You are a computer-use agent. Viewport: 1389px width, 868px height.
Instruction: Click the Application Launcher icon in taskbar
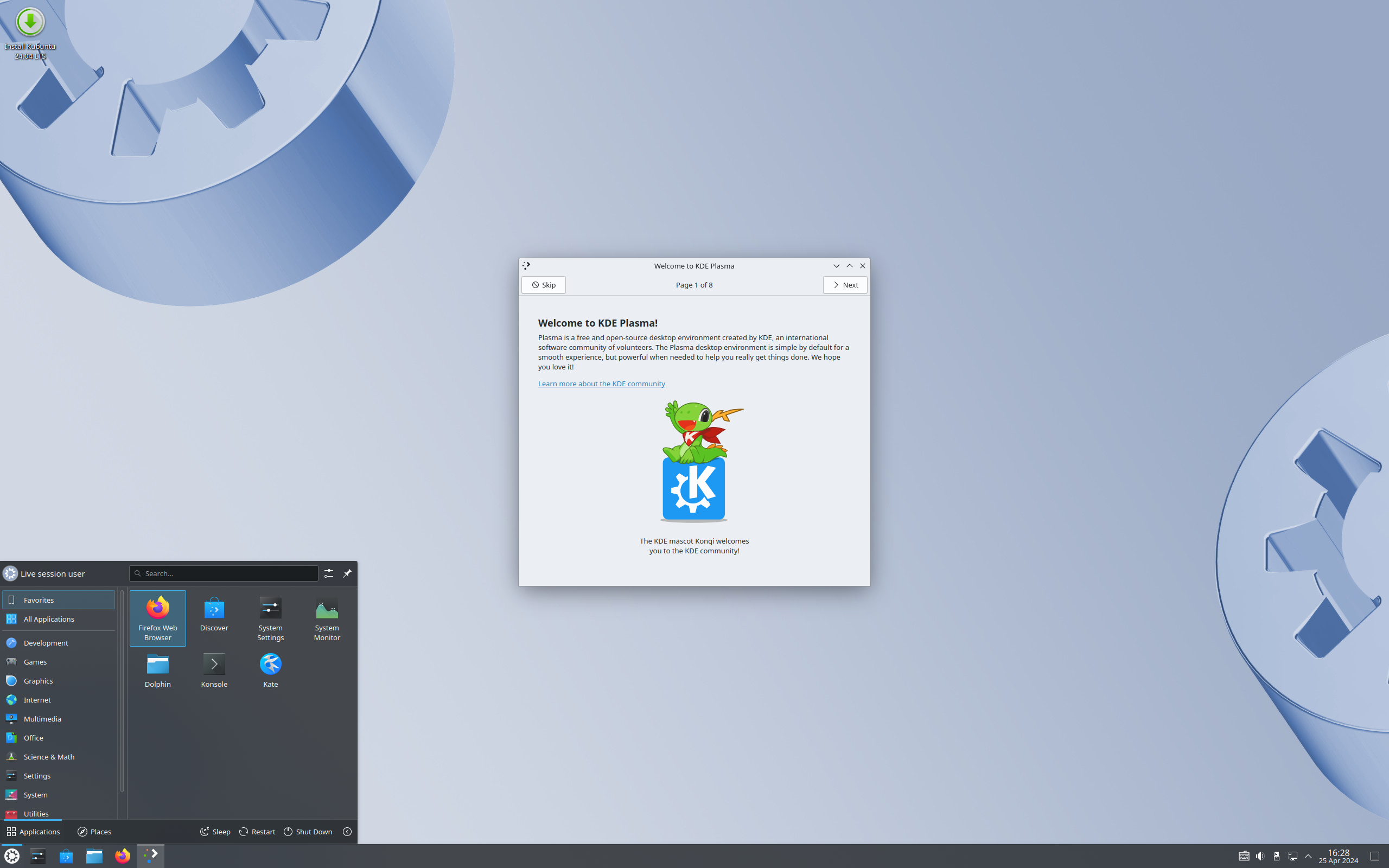pos(12,856)
